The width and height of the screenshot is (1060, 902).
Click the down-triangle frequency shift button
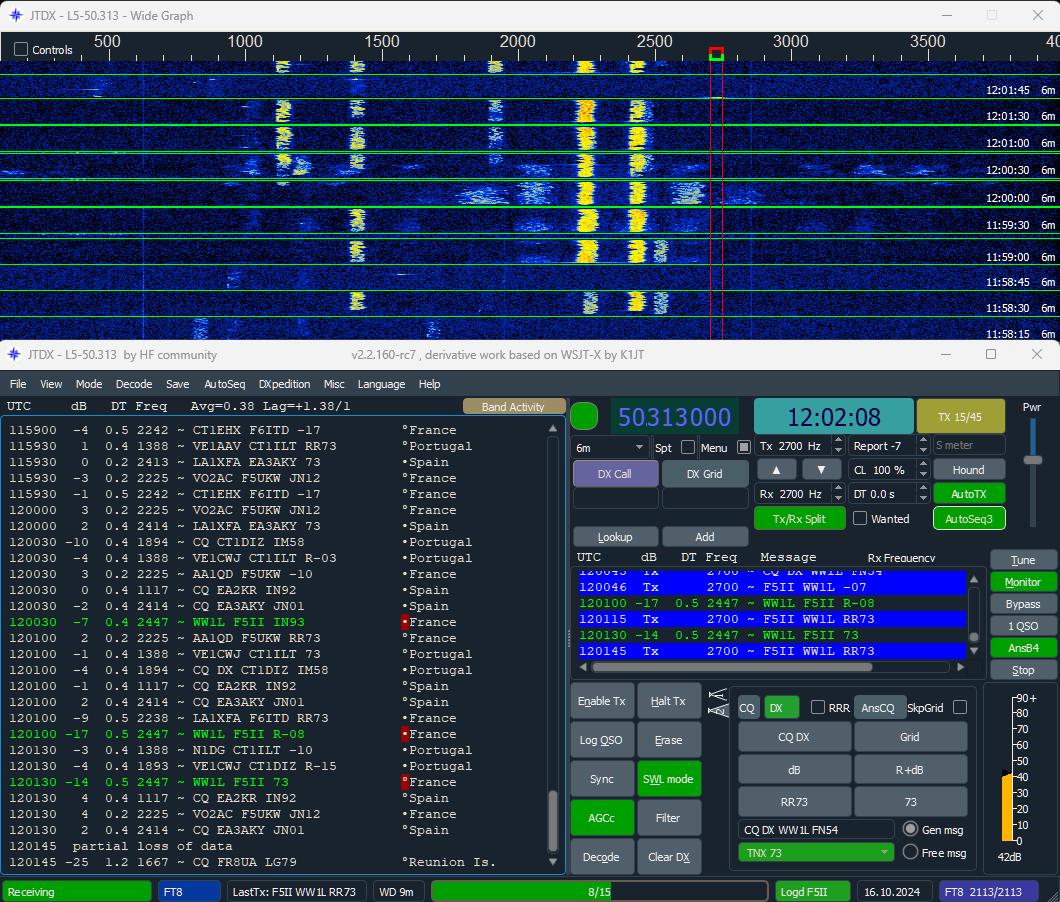pos(821,469)
